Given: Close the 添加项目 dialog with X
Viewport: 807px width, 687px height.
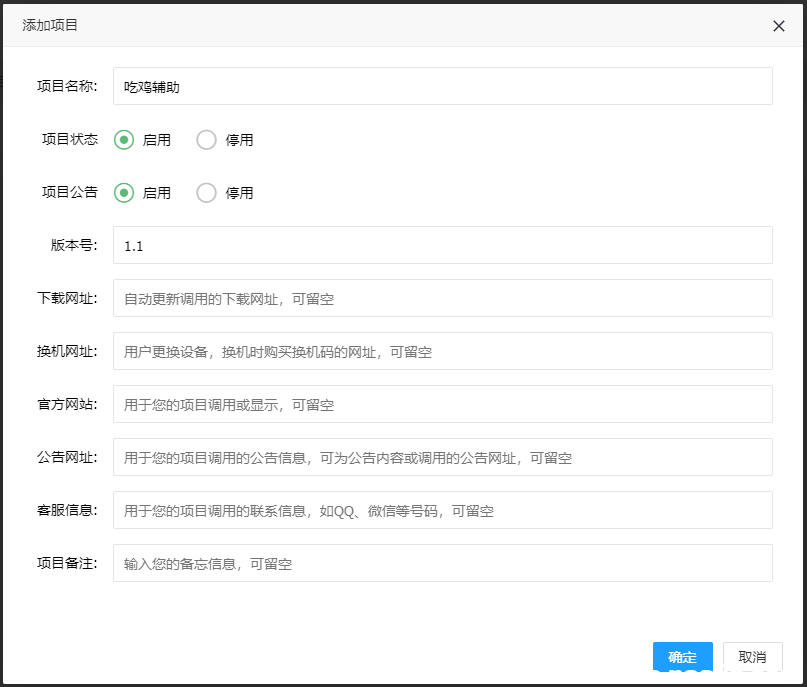Looking at the screenshot, I should click(779, 26).
